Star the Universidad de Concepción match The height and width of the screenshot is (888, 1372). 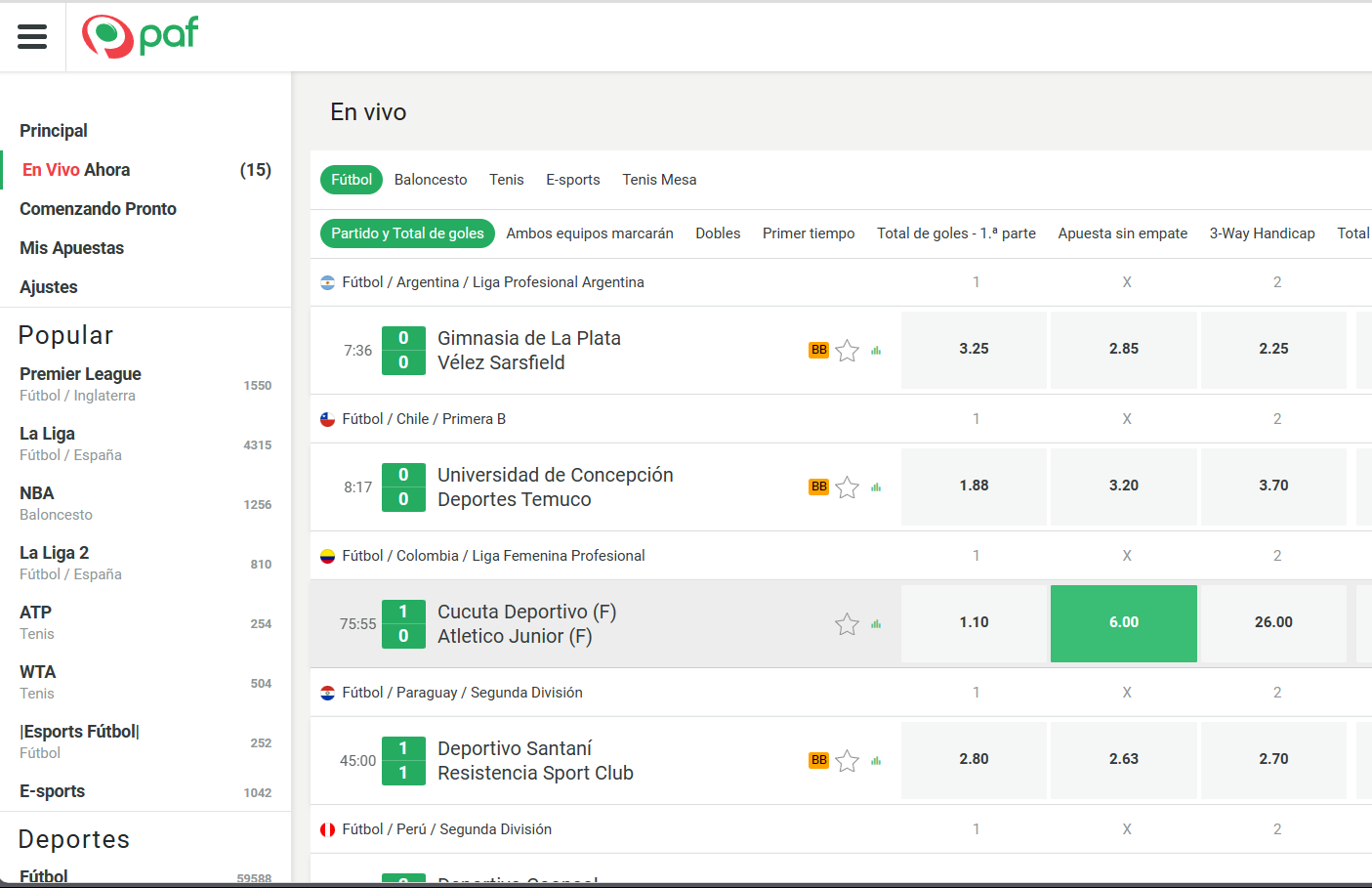[847, 486]
